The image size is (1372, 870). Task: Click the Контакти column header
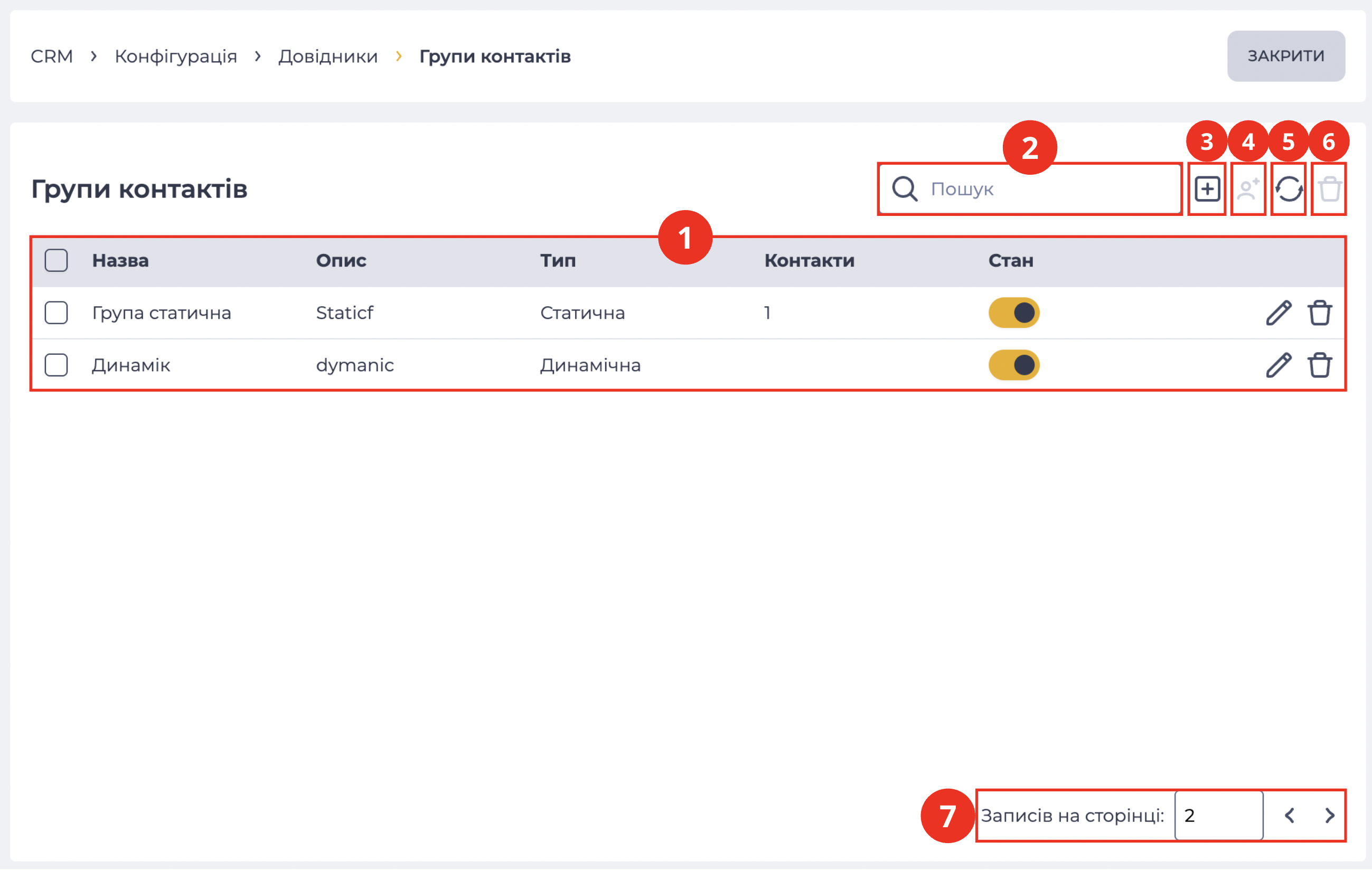click(x=809, y=260)
